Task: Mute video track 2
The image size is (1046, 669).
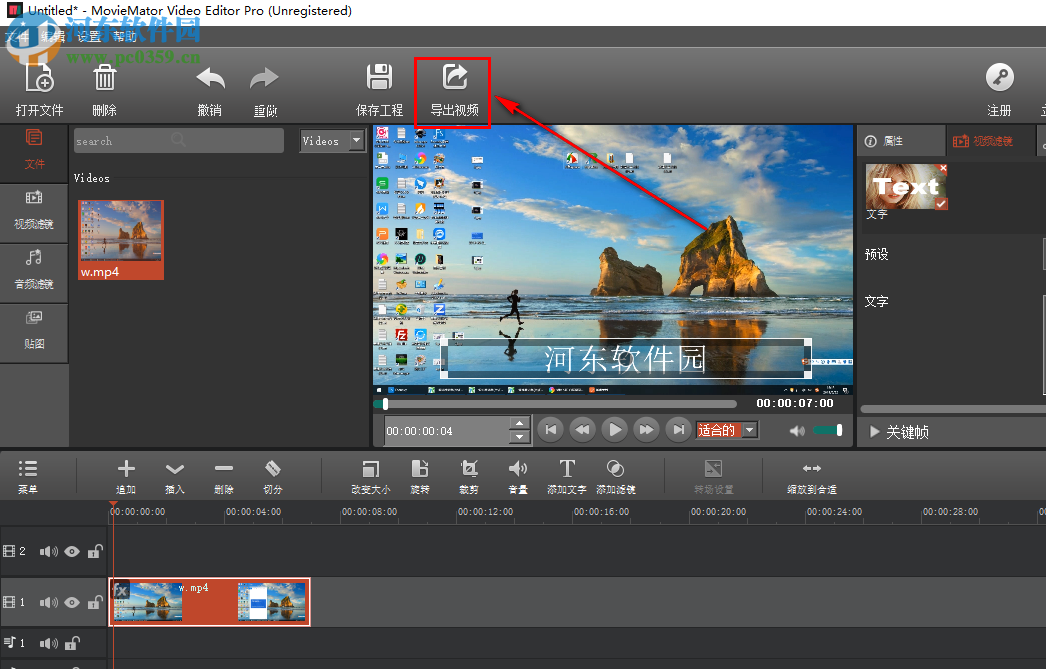Action: click(48, 551)
